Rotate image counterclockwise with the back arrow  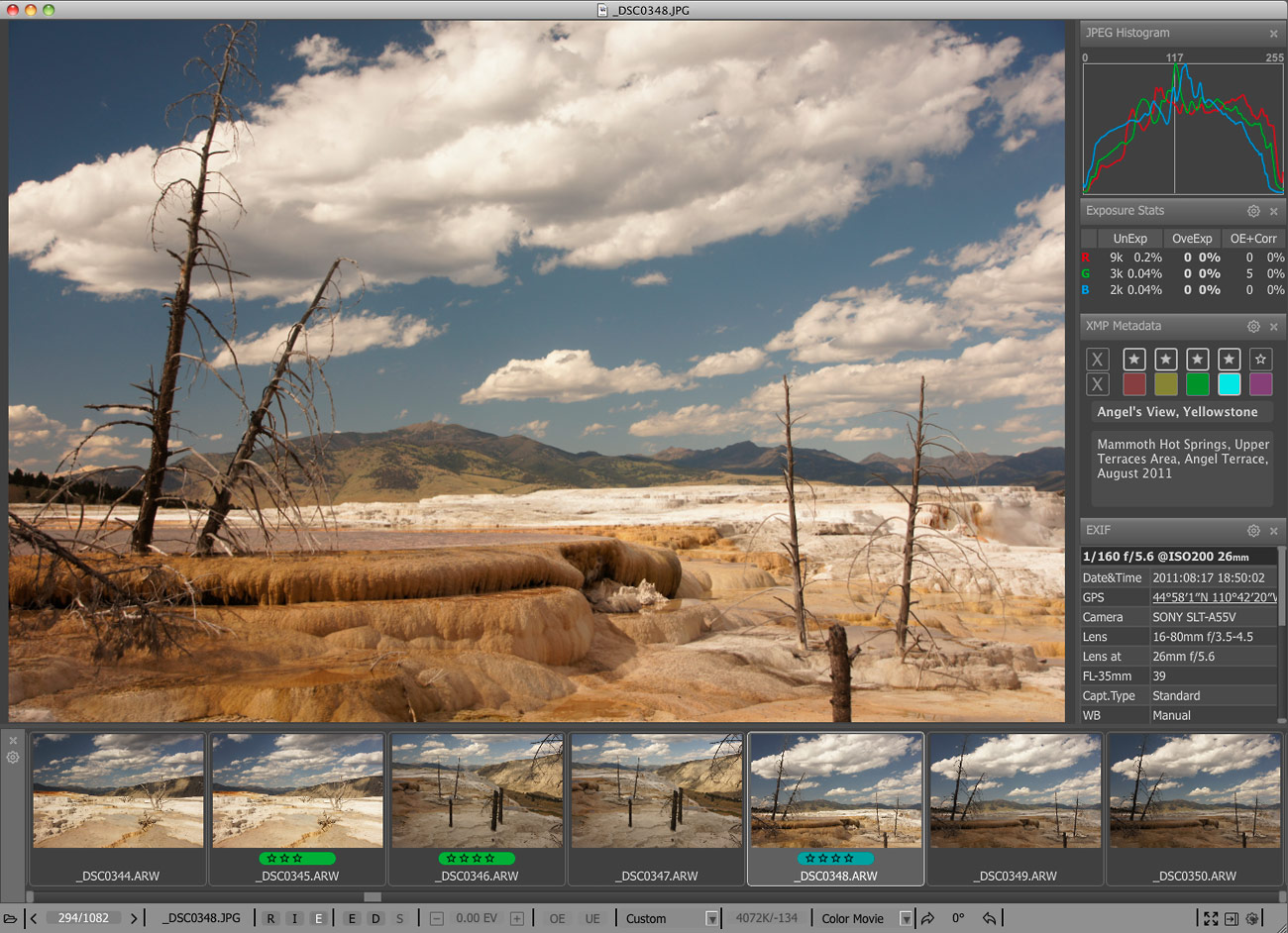[989, 918]
